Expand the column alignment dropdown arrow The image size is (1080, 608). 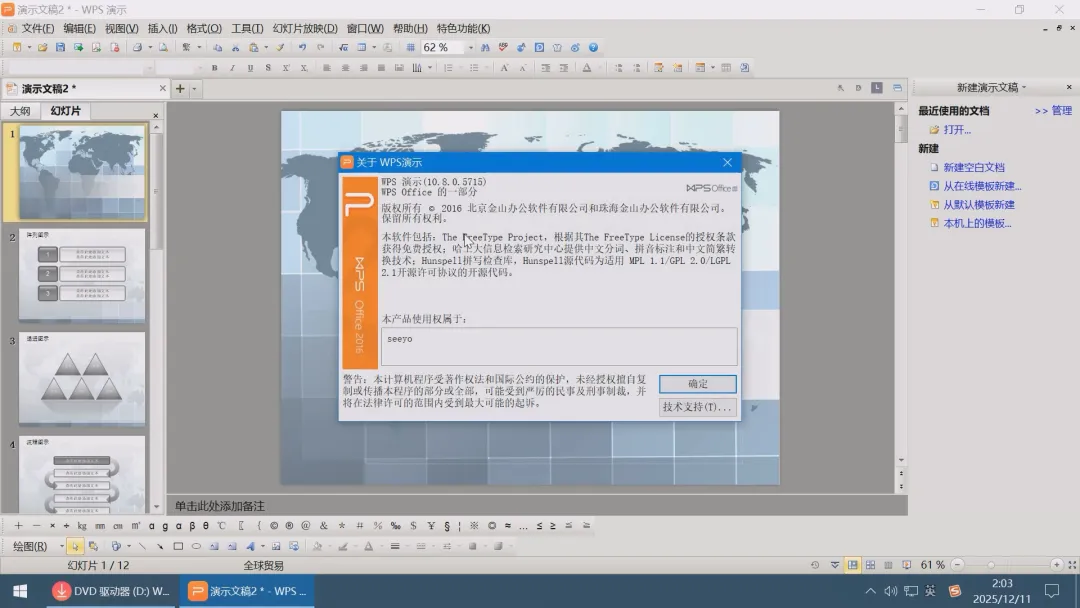pos(430,67)
